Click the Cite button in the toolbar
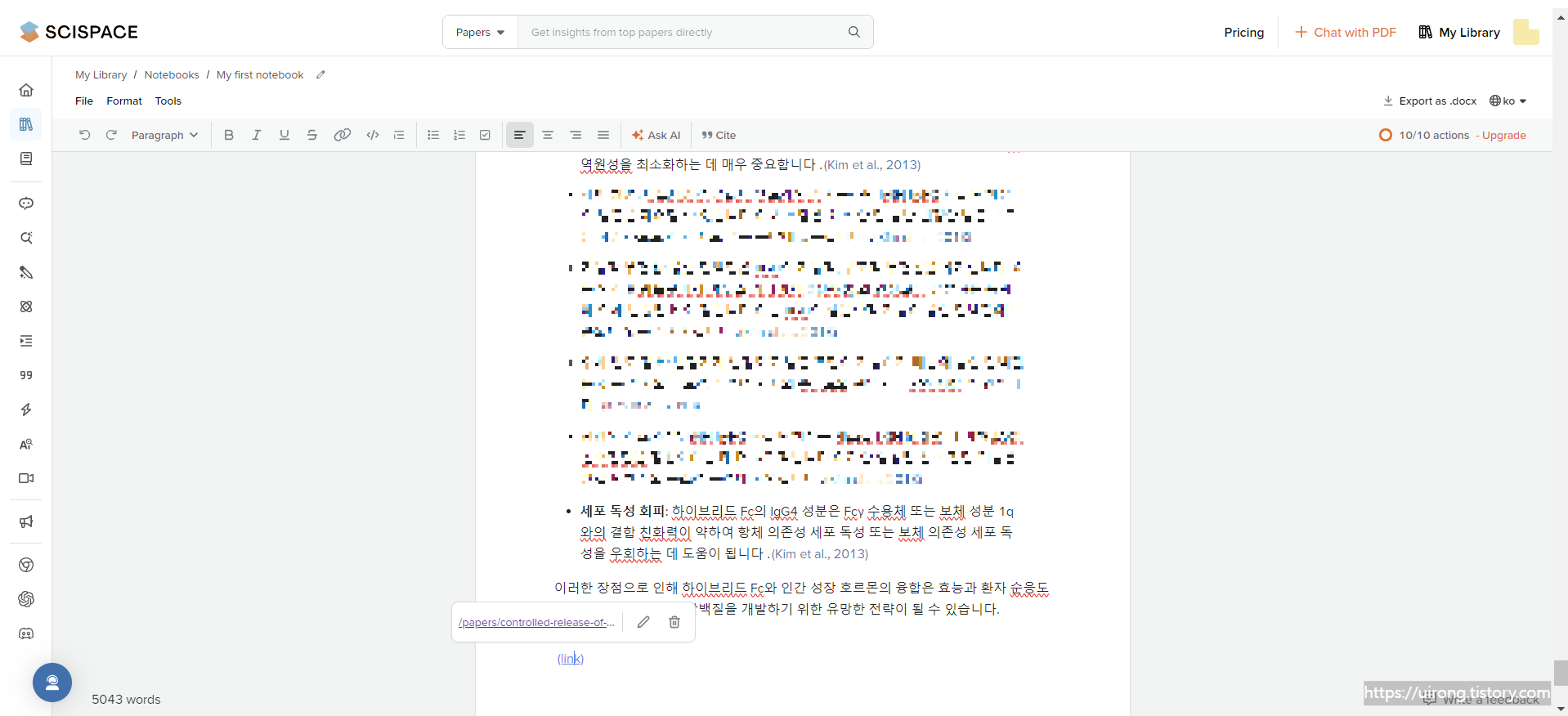1568x716 pixels. (719, 135)
